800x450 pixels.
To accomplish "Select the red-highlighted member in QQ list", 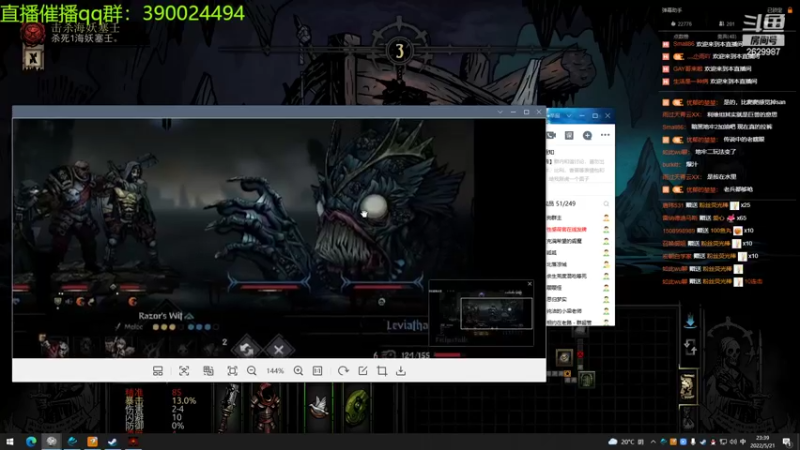I will pos(578,230).
